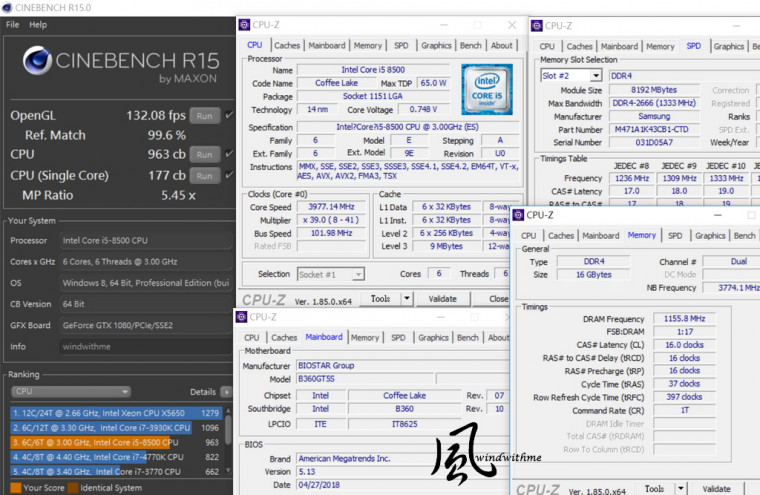
Task: Toggle the CPU test checkbox
Action: click(229, 154)
